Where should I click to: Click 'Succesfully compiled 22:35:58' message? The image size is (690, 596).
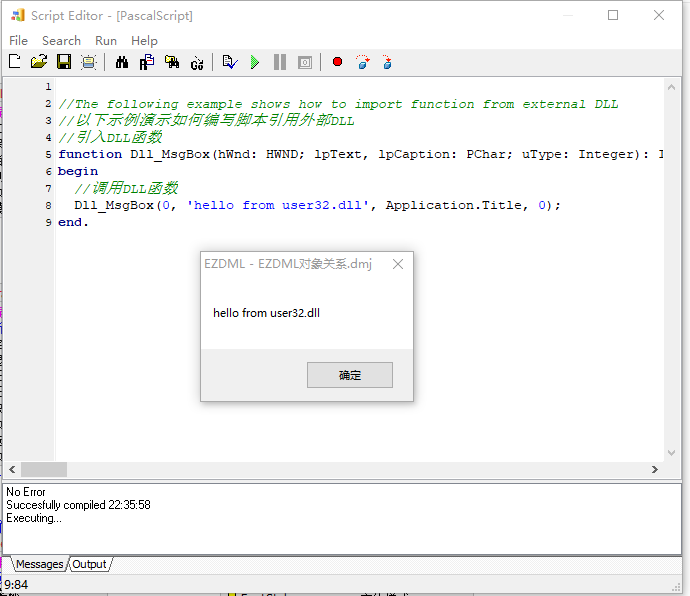click(78, 505)
